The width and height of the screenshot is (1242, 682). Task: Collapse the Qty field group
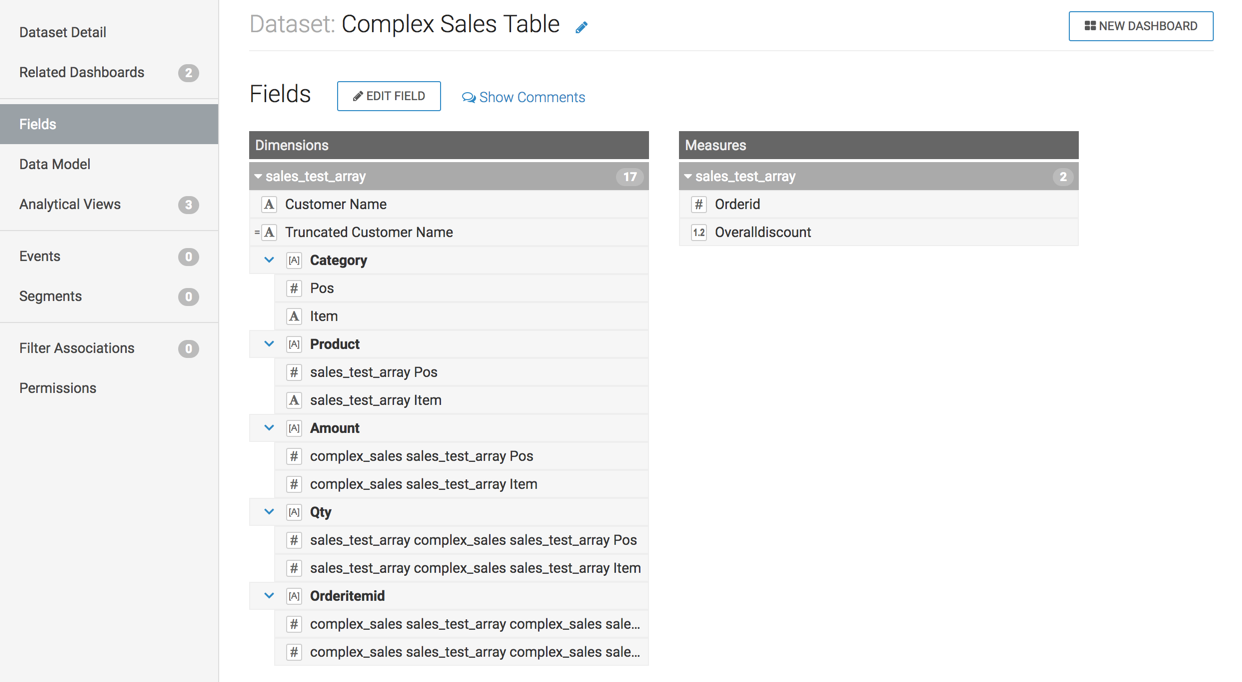tap(269, 512)
